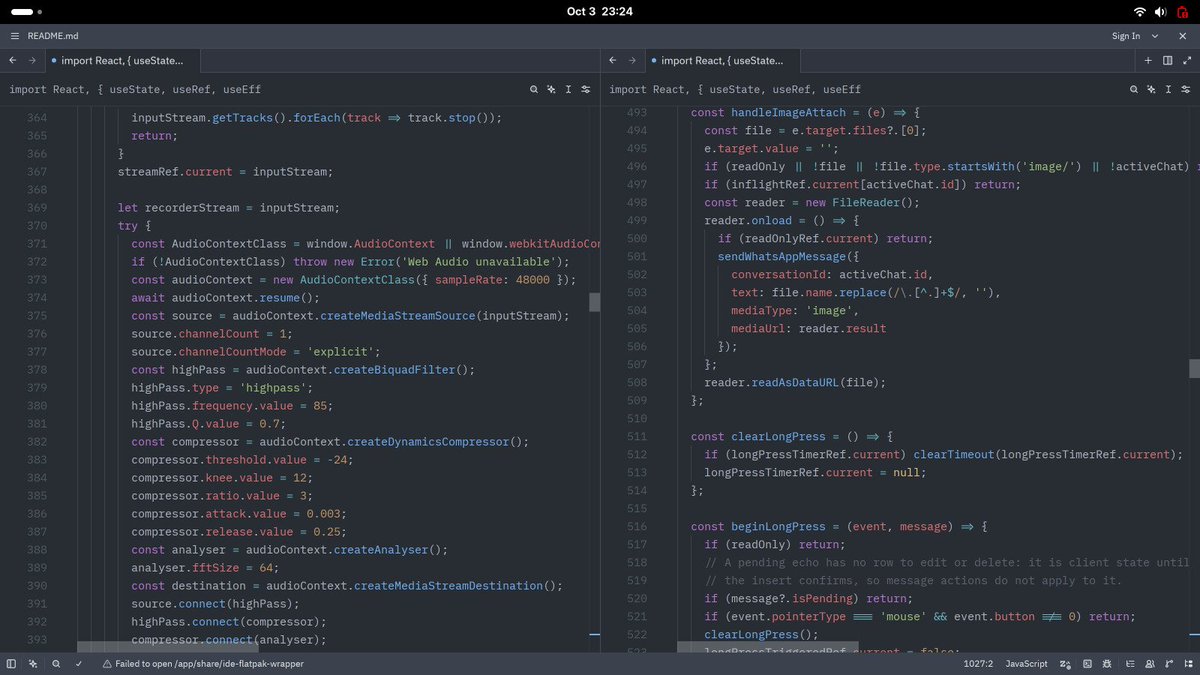
Task: Open the Oct 3 23:24 clock menu
Action: (x=600, y=11)
